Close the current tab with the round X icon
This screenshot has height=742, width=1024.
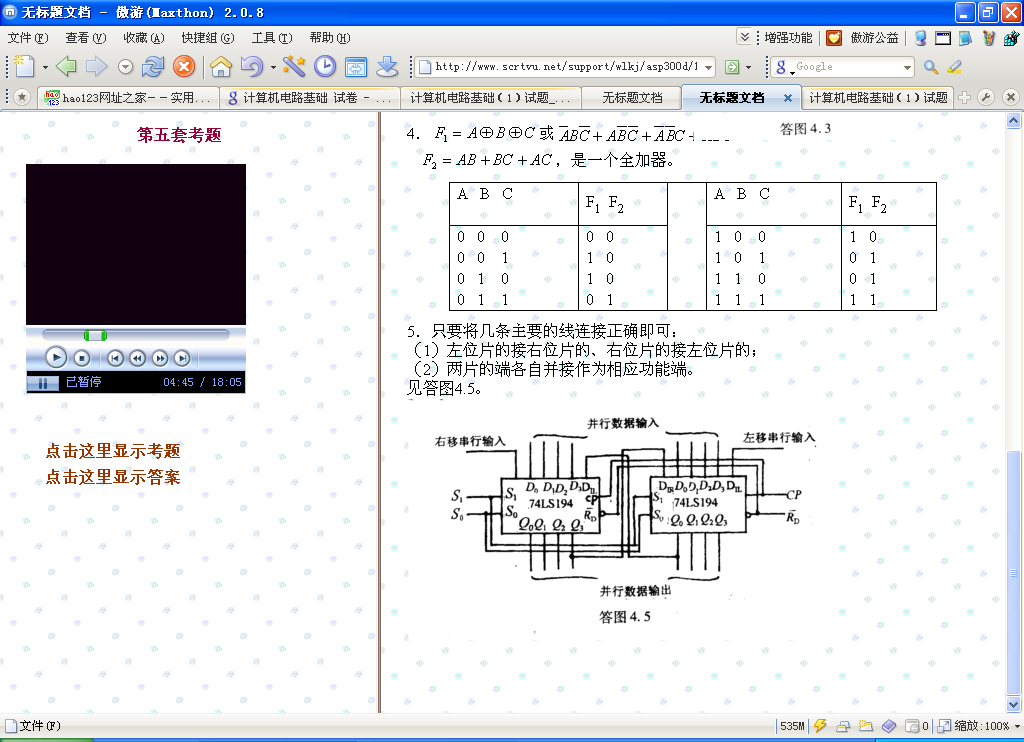click(x=1010, y=98)
